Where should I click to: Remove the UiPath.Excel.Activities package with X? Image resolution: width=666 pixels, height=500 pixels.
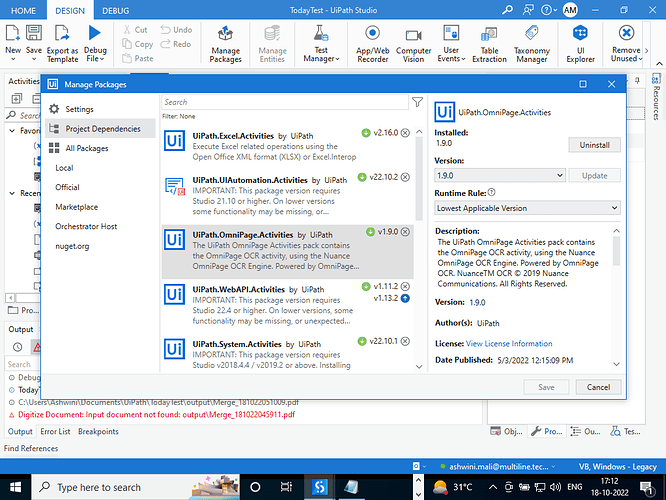point(406,133)
